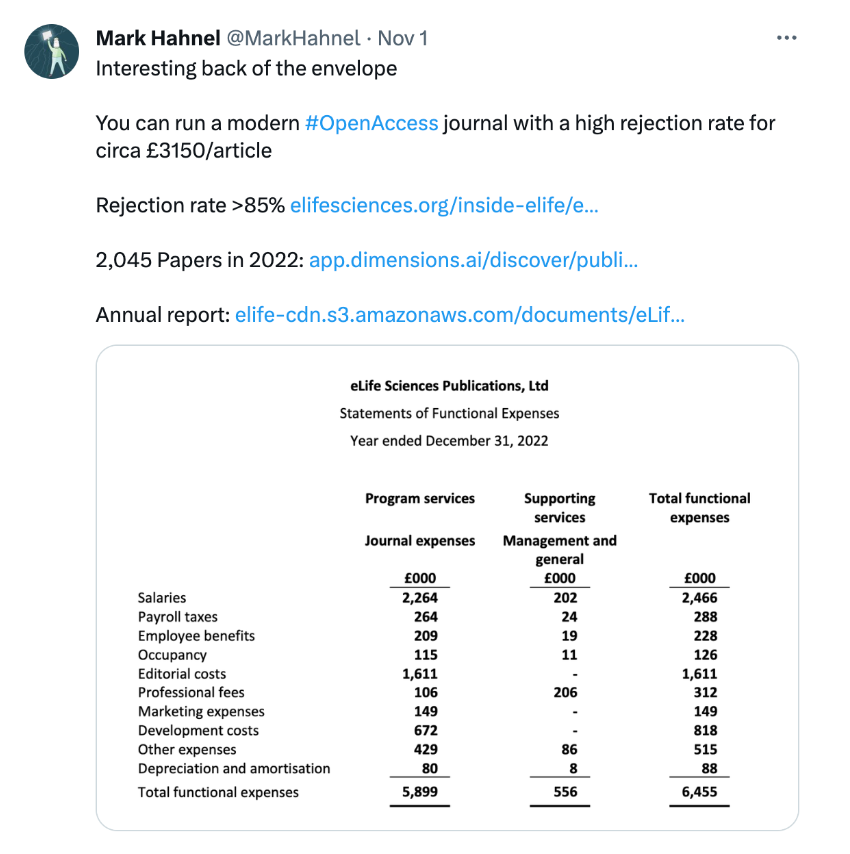The image size is (850, 854).
Task: Click the 'eLife Sciences Publications, Ltd' heading in image
Action: pos(449,386)
